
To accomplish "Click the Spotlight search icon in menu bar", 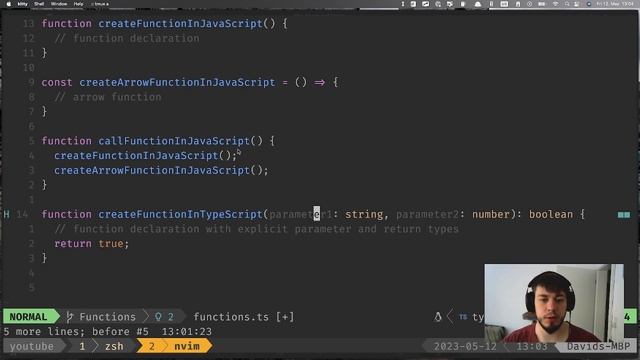I will 567,4.
